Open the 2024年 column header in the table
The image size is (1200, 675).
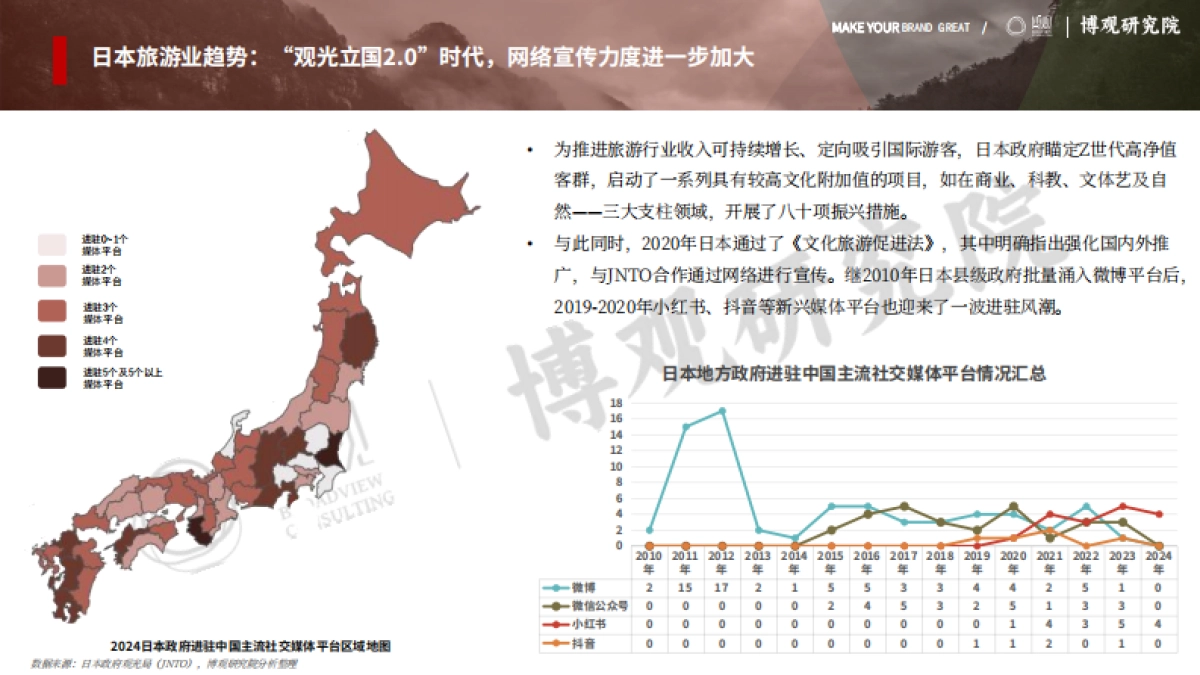(x=1158, y=561)
